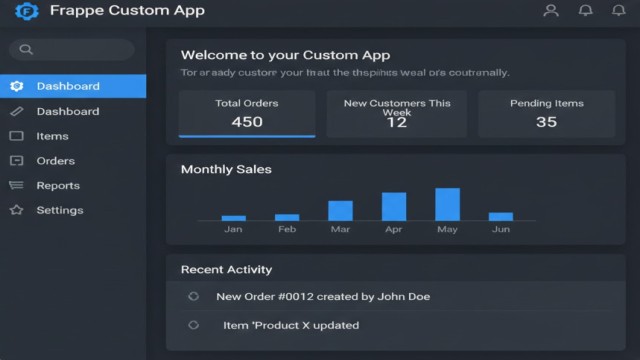Image resolution: width=640 pixels, height=360 pixels.
Task: Select the Pending Items 35 card
Action: [547, 114]
